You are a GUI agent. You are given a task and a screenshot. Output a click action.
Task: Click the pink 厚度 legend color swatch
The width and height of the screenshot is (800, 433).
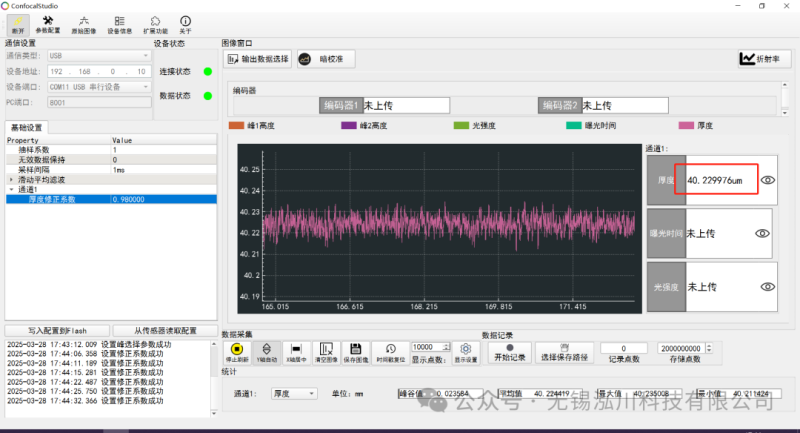[x=686, y=126]
